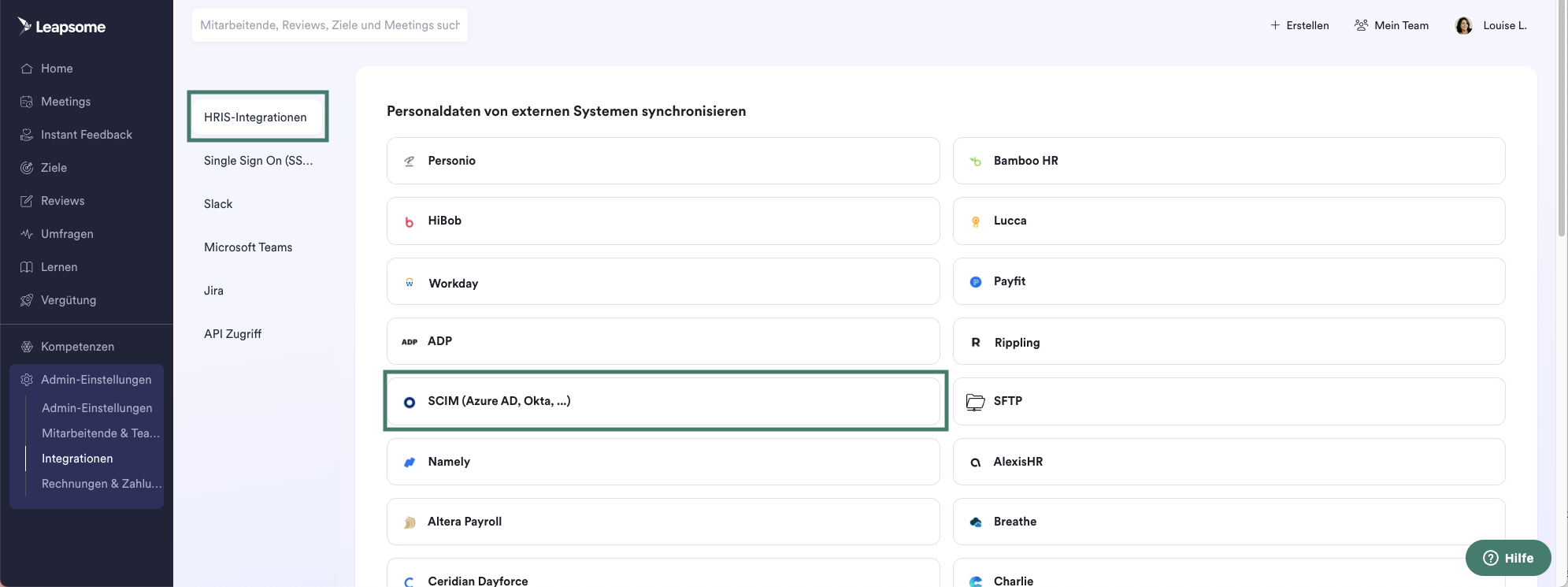This screenshot has height=587, width=1568.
Task: Click the Erstellen button
Action: (x=1299, y=25)
